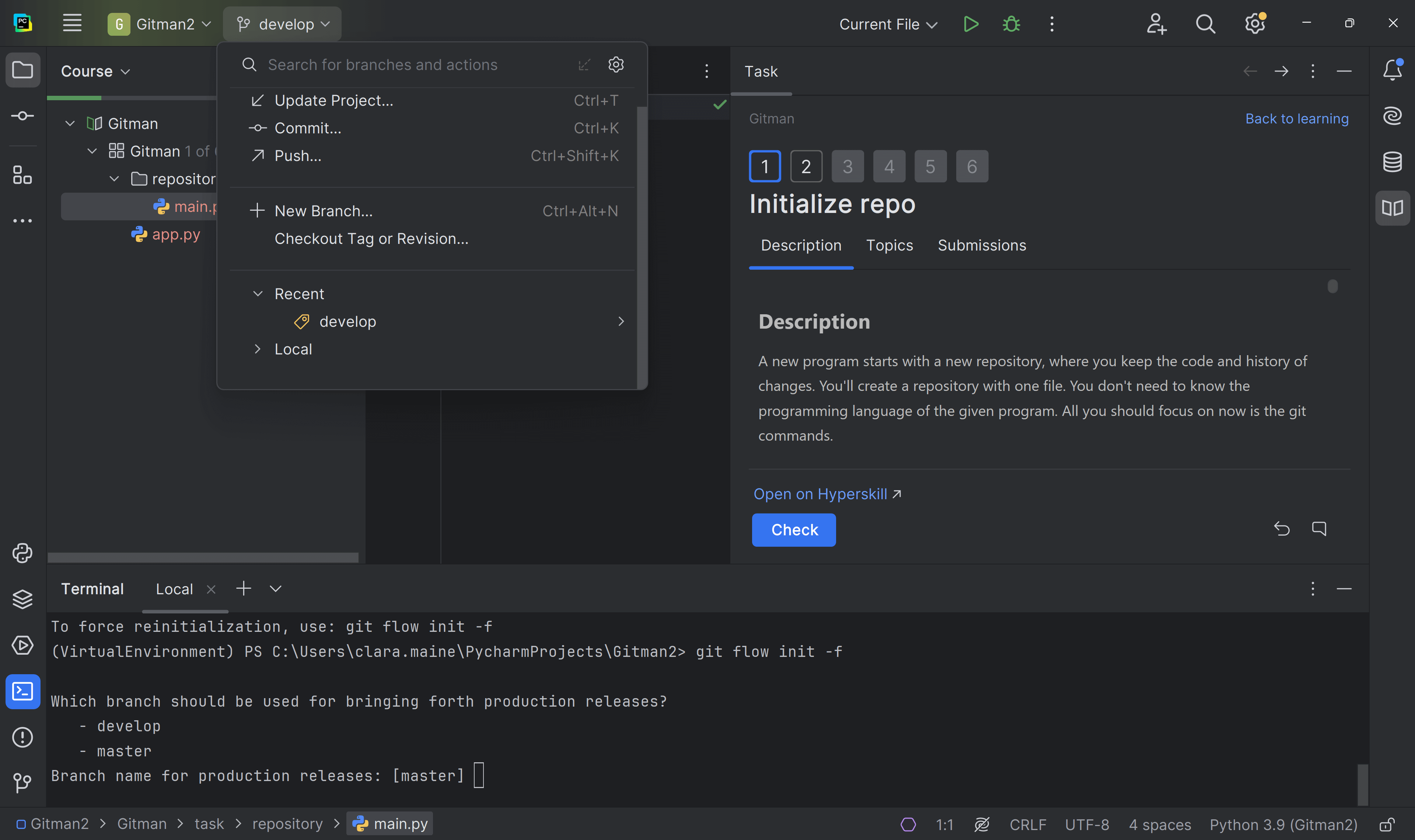Open the Services tool window
Image resolution: width=1415 pixels, height=840 pixels.
pos(22,645)
